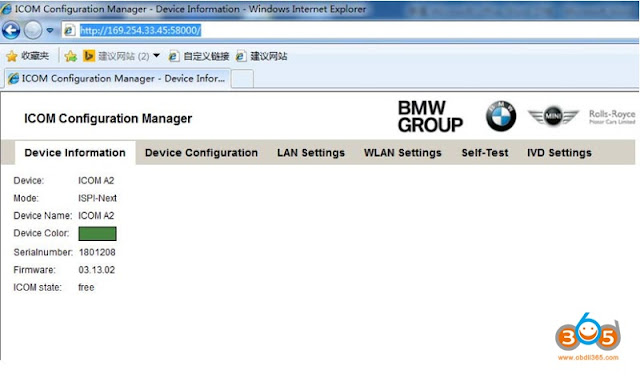Click the green Device Color swatch
Screen dimensions: 640x386
[98, 234]
